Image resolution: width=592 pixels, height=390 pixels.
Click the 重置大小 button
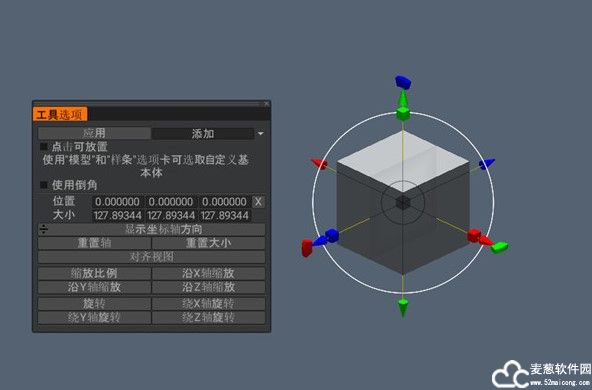pos(208,243)
